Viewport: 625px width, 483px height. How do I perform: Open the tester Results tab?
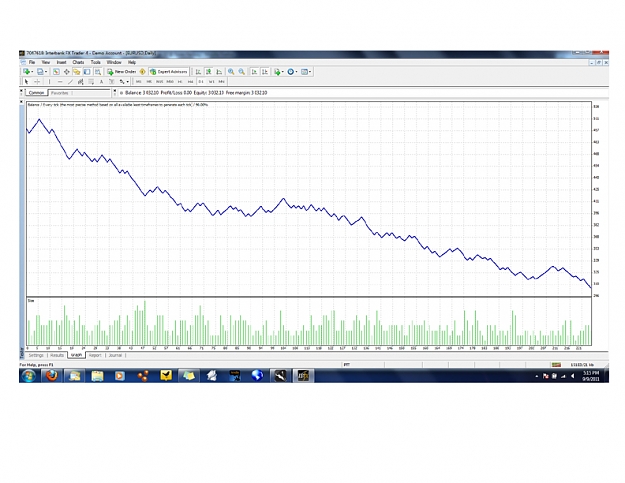click(x=57, y=355)
